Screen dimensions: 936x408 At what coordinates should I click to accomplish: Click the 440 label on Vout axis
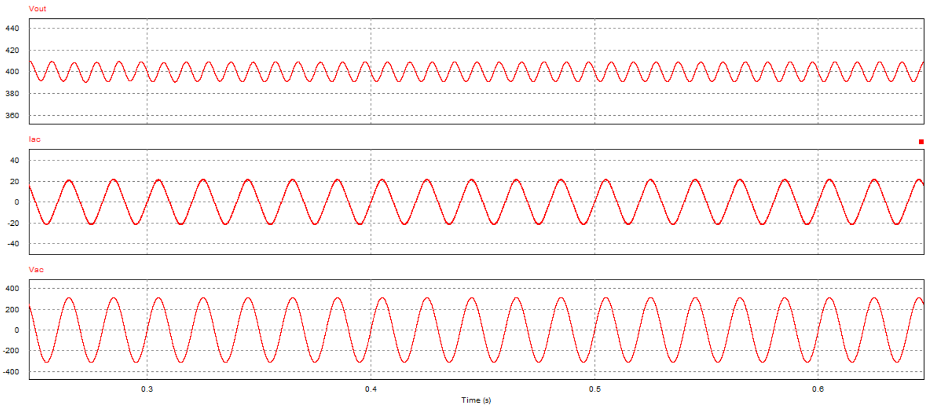point(12,29)
